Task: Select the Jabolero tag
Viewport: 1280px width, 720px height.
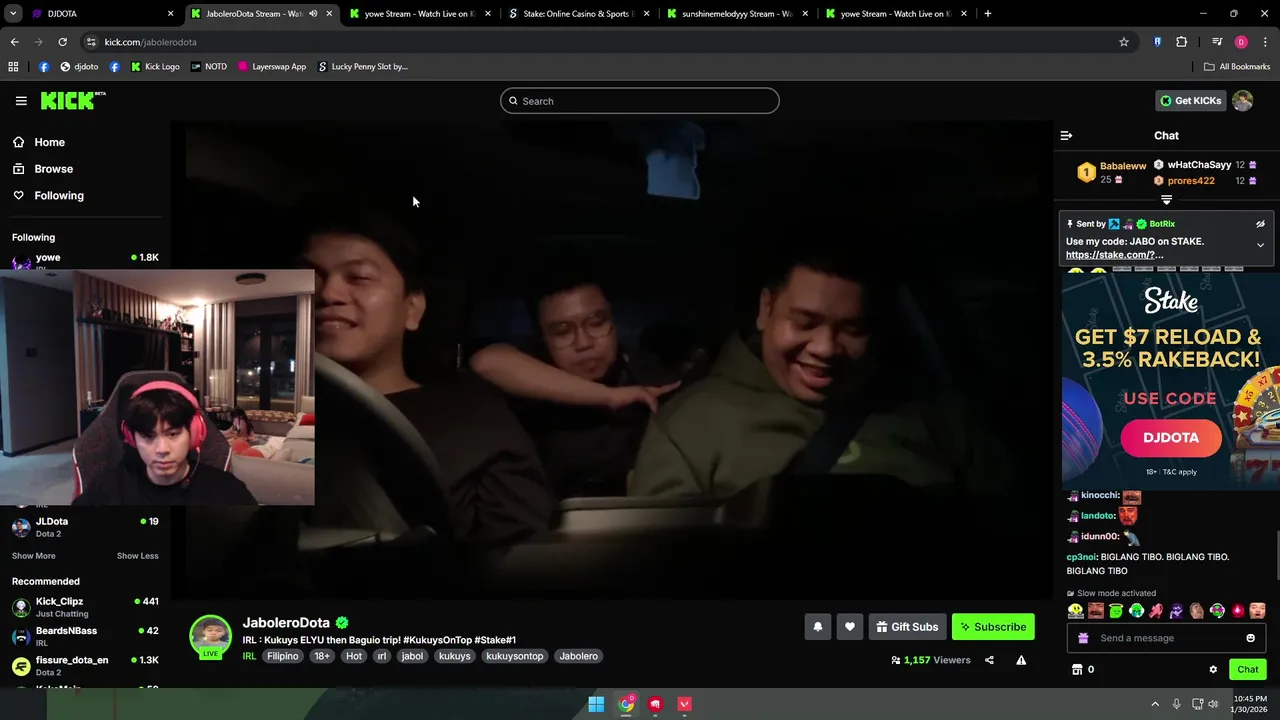Action: coord(579,656)
